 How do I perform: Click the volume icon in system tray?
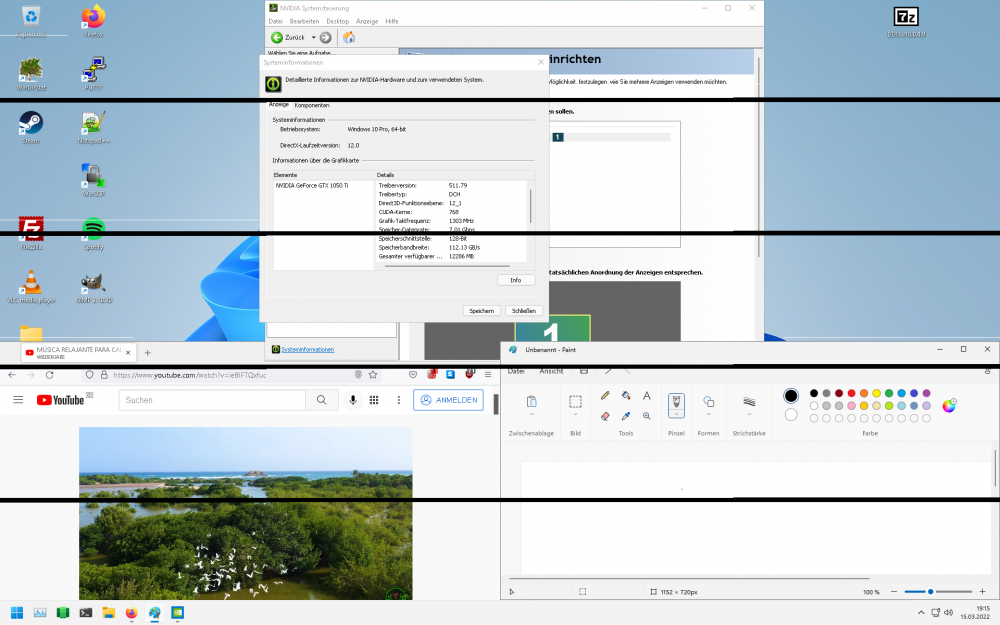coord(948,613)
